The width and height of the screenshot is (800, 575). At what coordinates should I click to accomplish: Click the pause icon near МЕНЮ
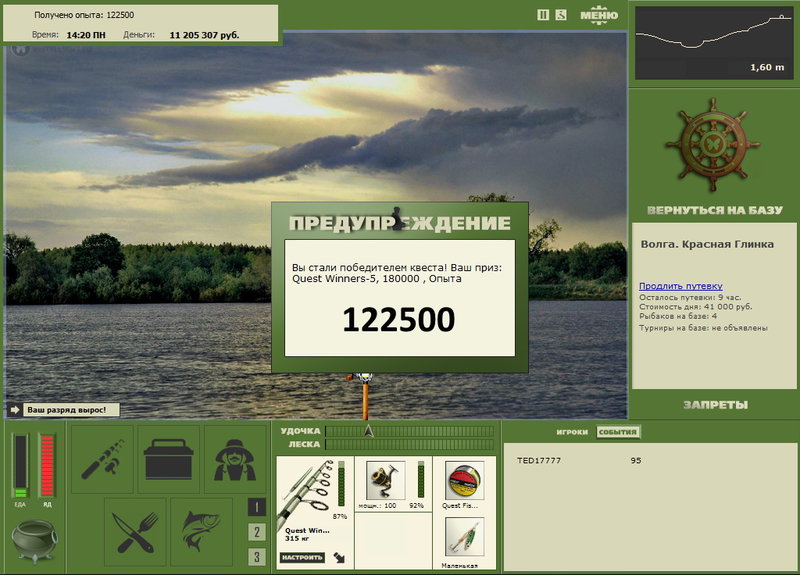543,15
